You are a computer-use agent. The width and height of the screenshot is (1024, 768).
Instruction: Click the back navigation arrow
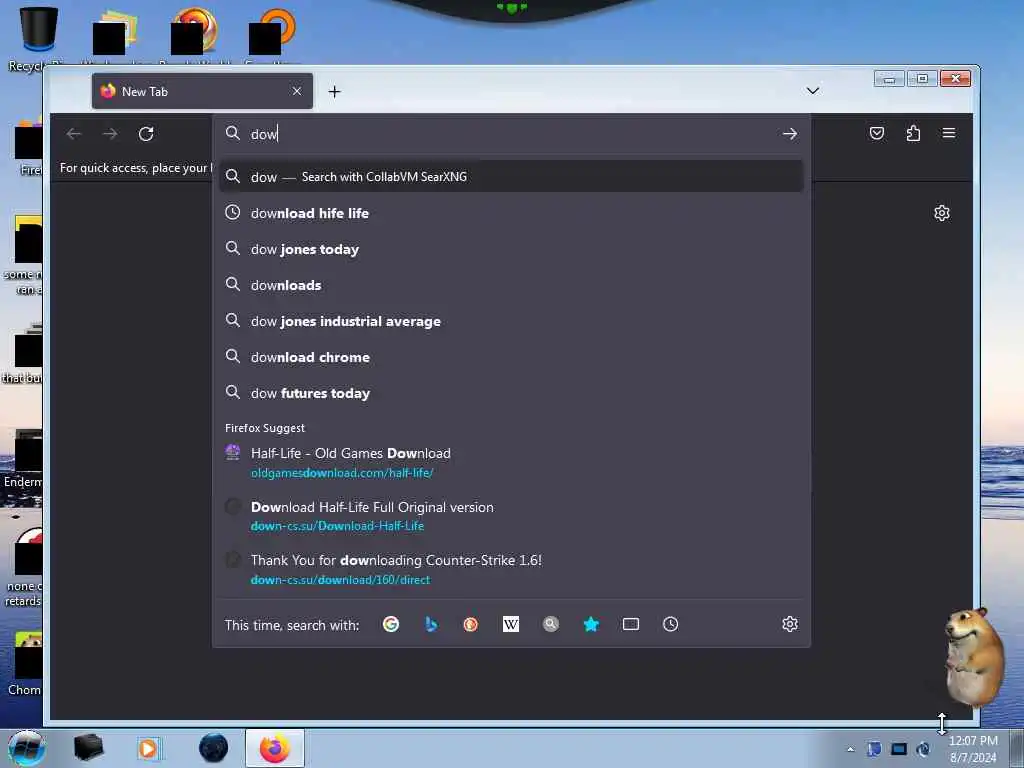point(74,134)
